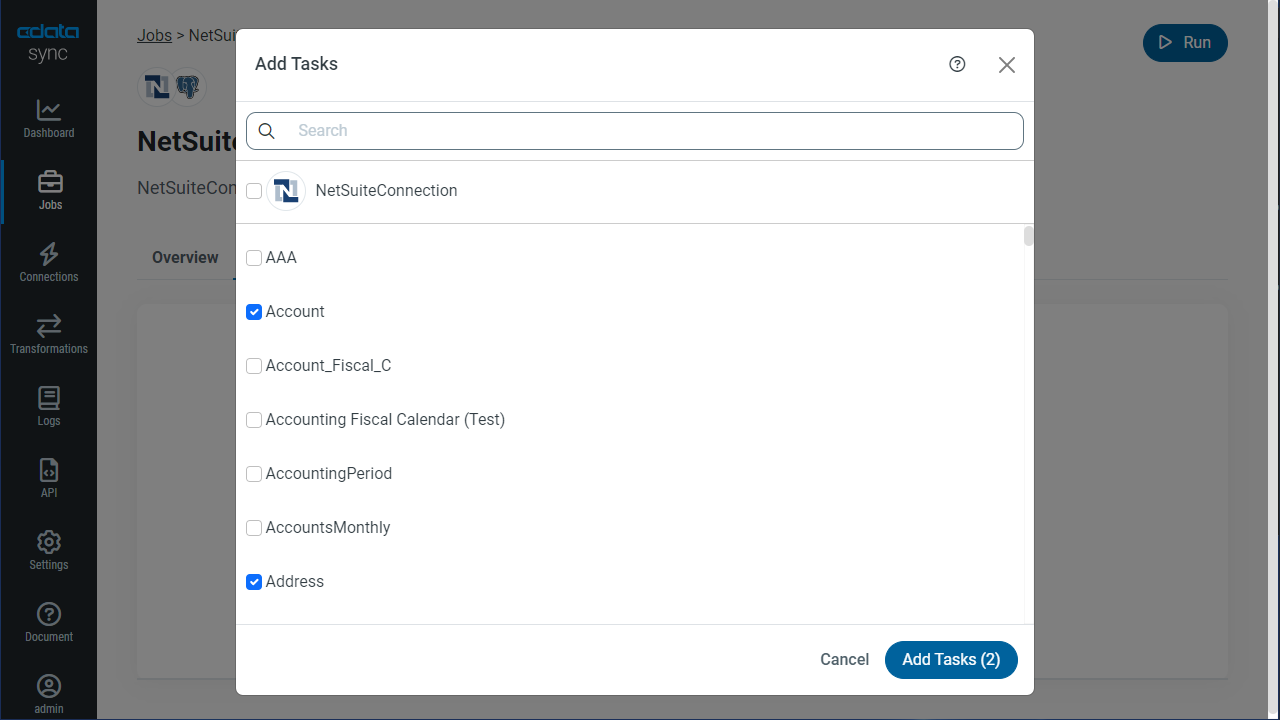
Task: Open the Transformations arrows icon
Action: point(49,326)
